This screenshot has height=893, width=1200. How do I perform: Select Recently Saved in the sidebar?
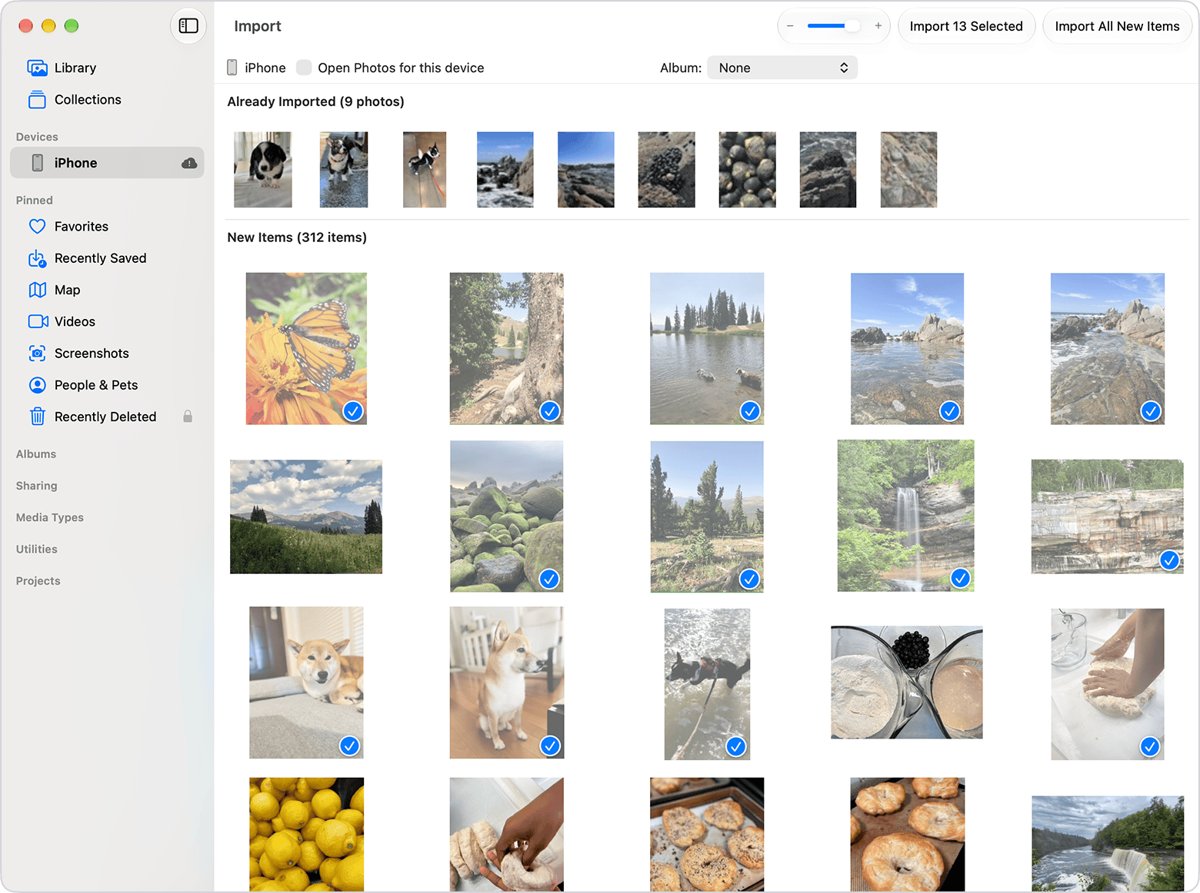tap(107, 258)
